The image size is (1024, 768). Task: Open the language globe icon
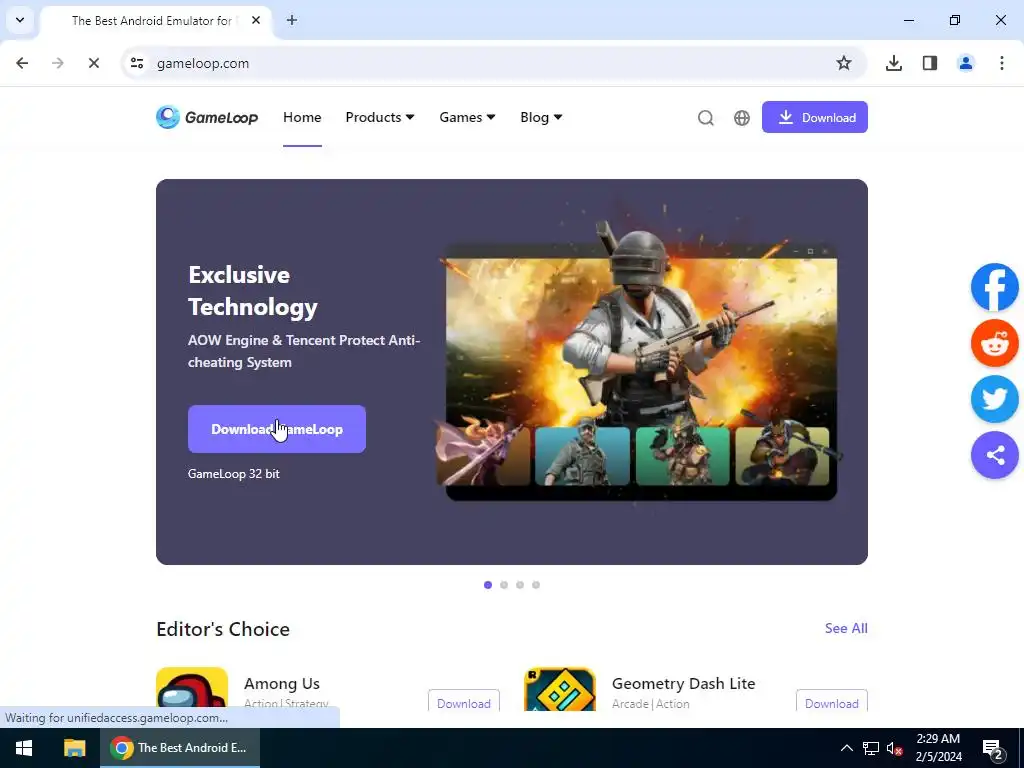tap(742, 118)
